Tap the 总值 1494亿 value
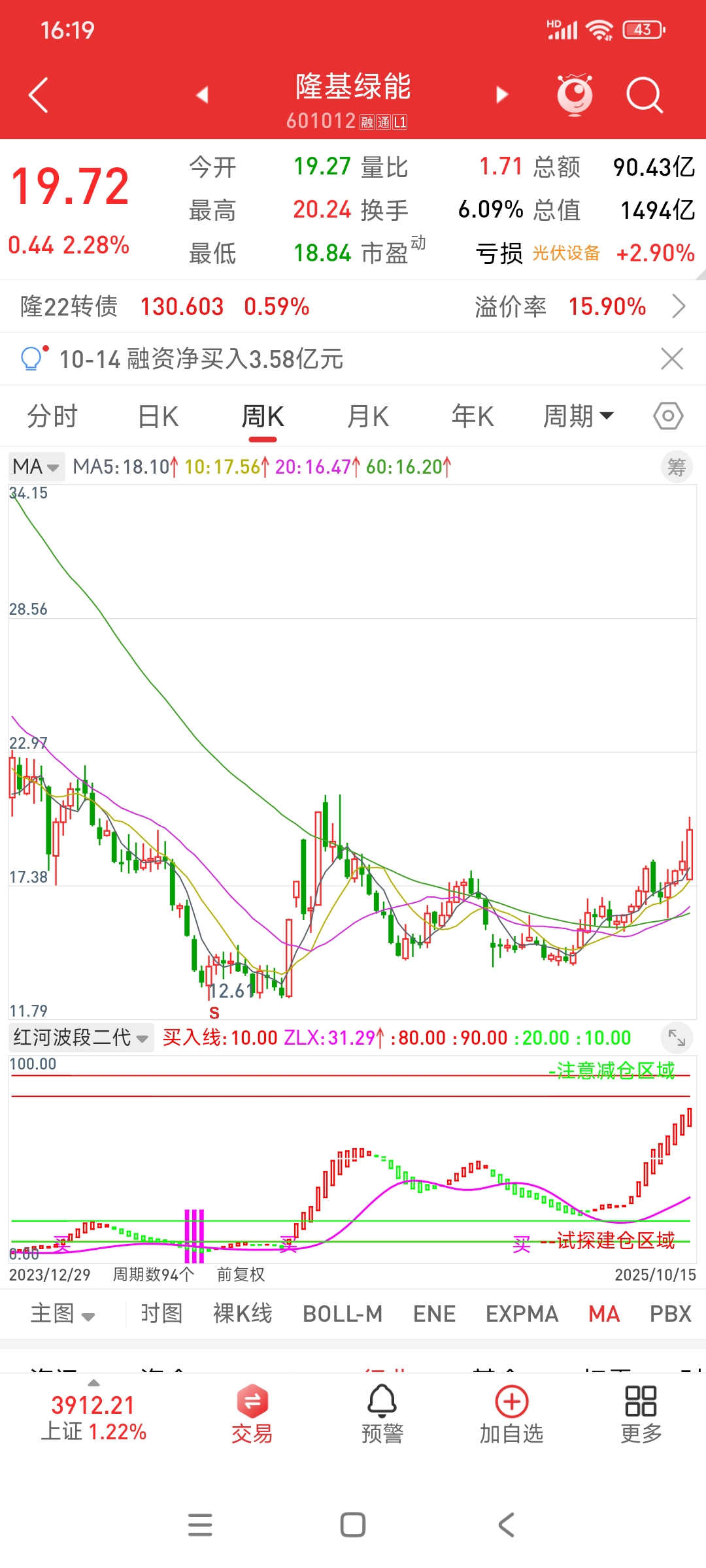Screen dimensions: 706x1568 (x=658, y=210)
